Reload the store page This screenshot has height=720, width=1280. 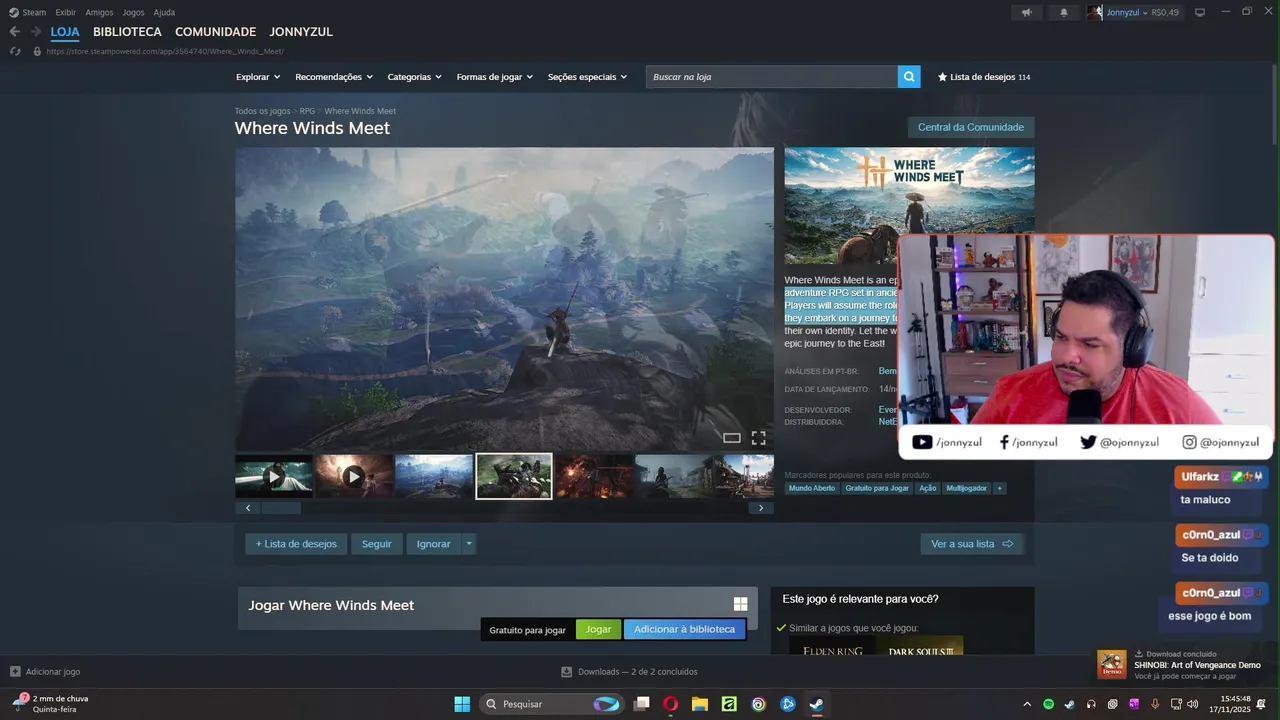tap(15, 51)
